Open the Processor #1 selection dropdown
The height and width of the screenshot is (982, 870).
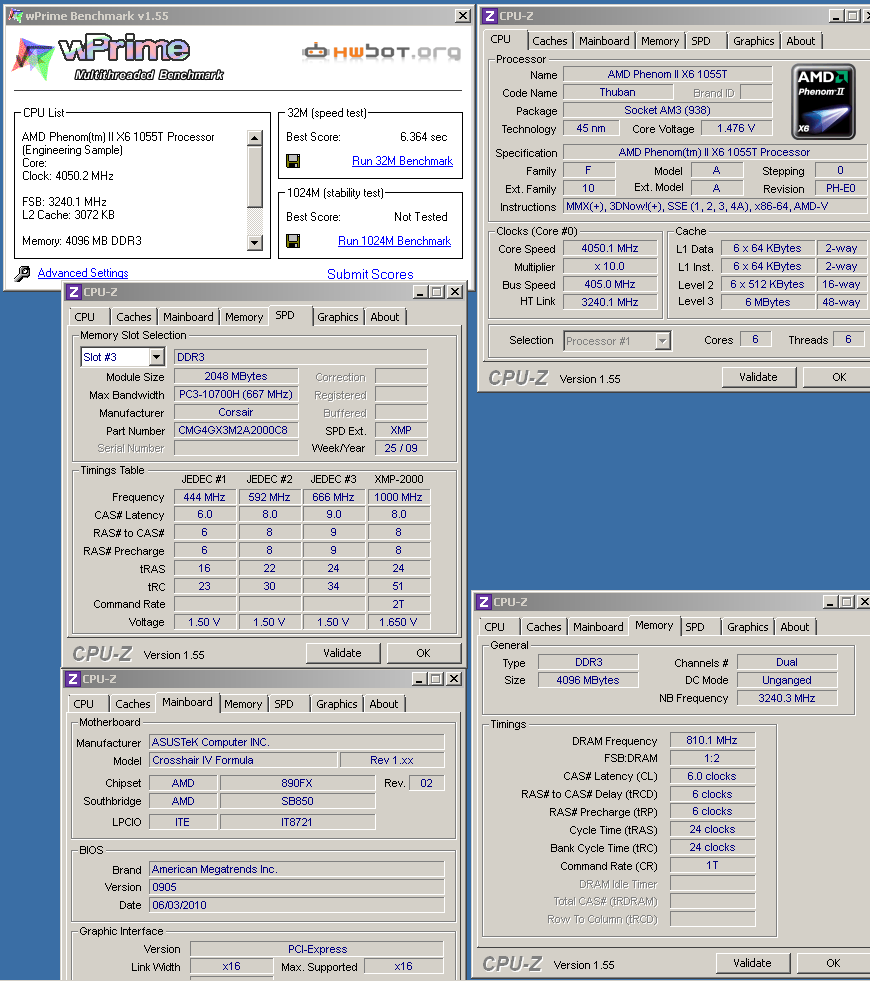coord(662,341)
